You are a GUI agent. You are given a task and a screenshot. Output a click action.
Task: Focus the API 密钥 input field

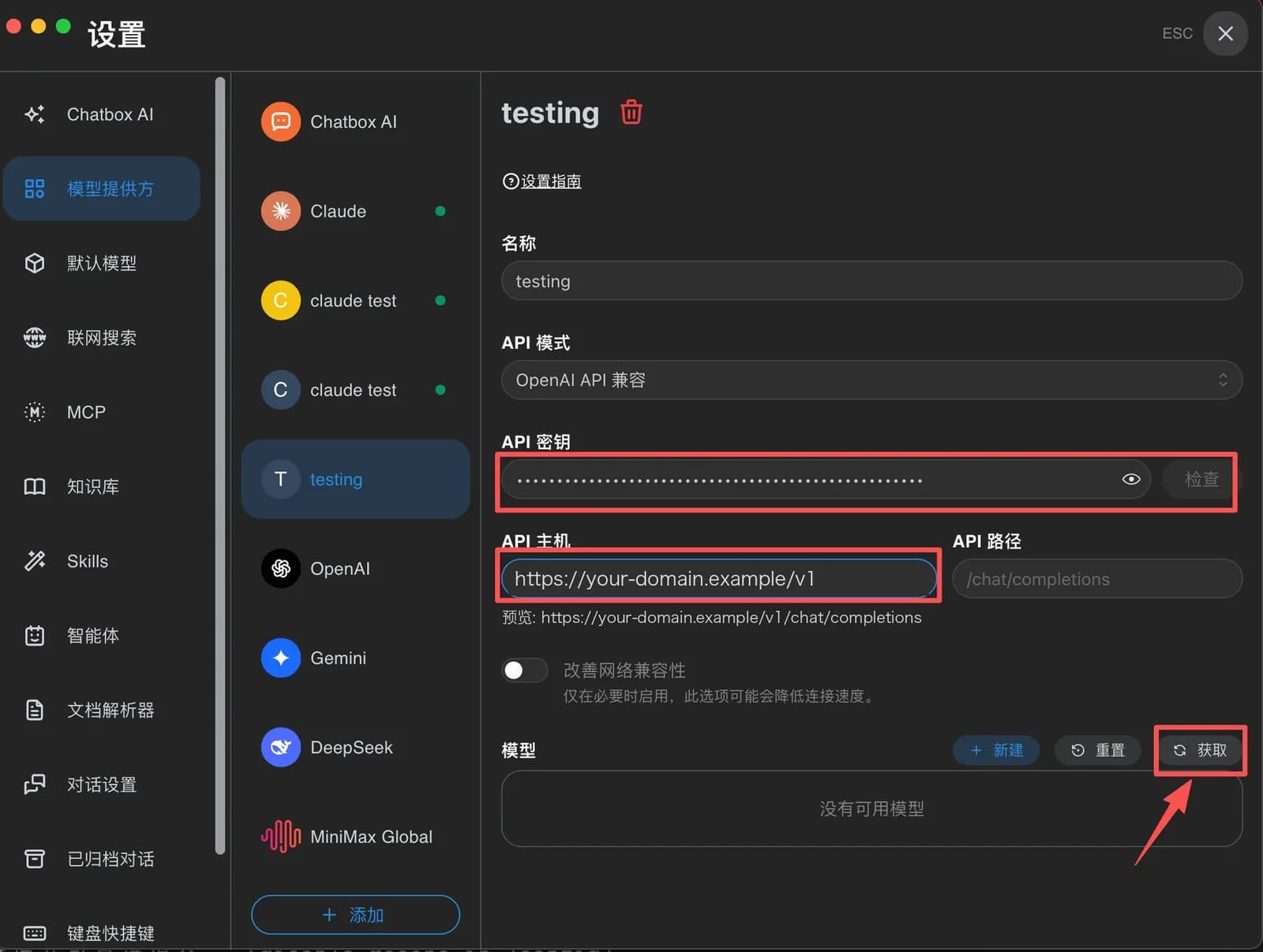click(x=826, y=479)
